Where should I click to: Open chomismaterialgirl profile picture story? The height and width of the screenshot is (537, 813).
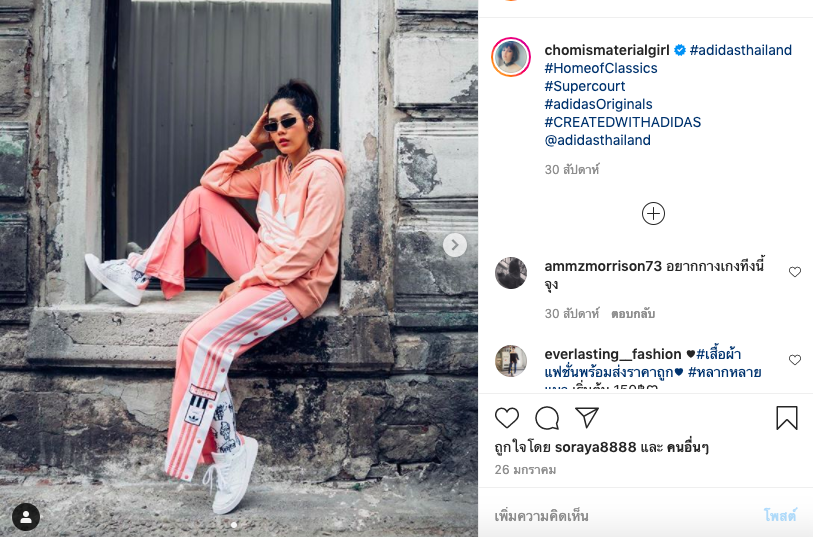pos(511,57)
